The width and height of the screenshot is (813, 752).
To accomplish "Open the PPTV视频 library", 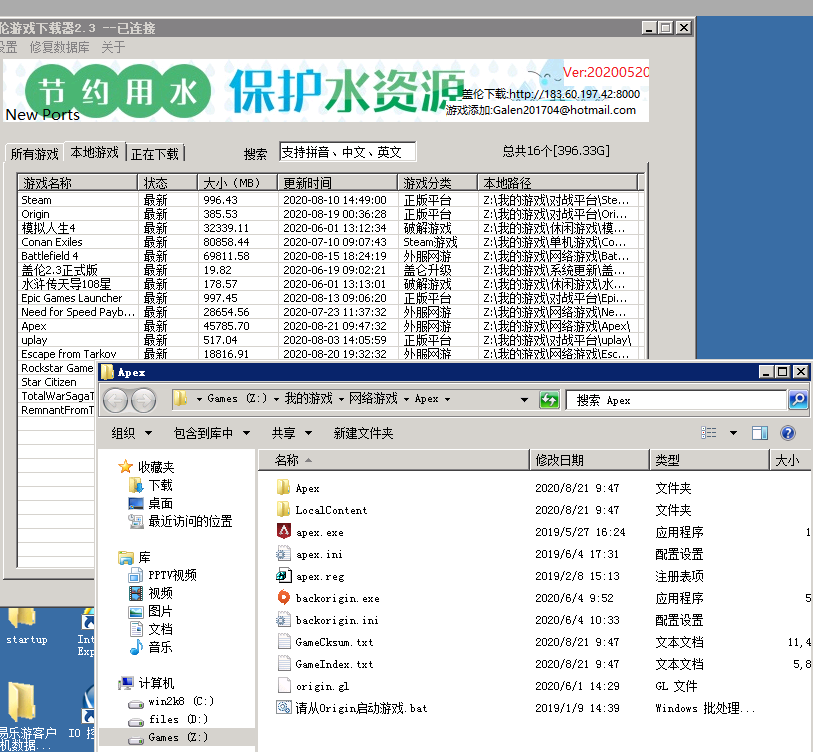I will [163, 575].
